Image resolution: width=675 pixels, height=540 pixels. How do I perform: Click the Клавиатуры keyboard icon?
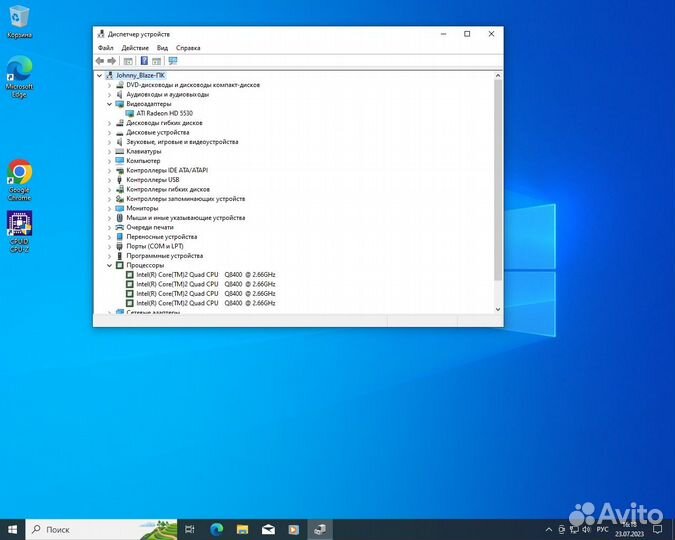(120, 152)
